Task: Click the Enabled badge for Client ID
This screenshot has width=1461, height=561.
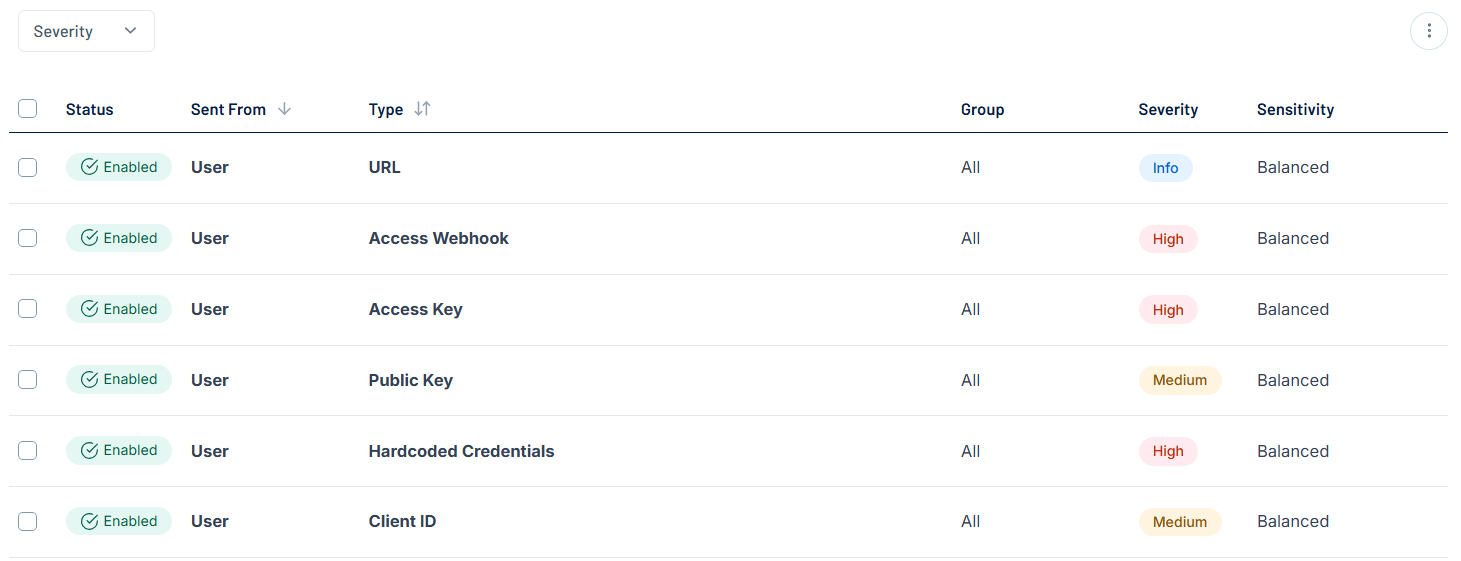Action: pyautogui.click(x=119, y=521)
